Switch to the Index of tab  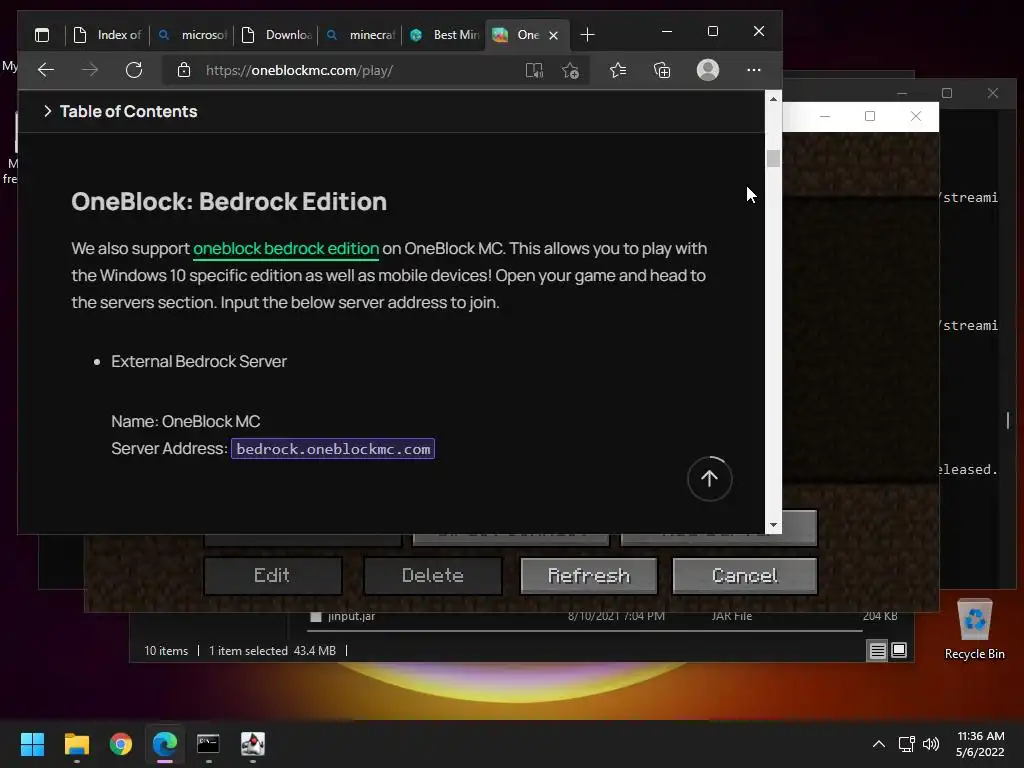[108, 35]
